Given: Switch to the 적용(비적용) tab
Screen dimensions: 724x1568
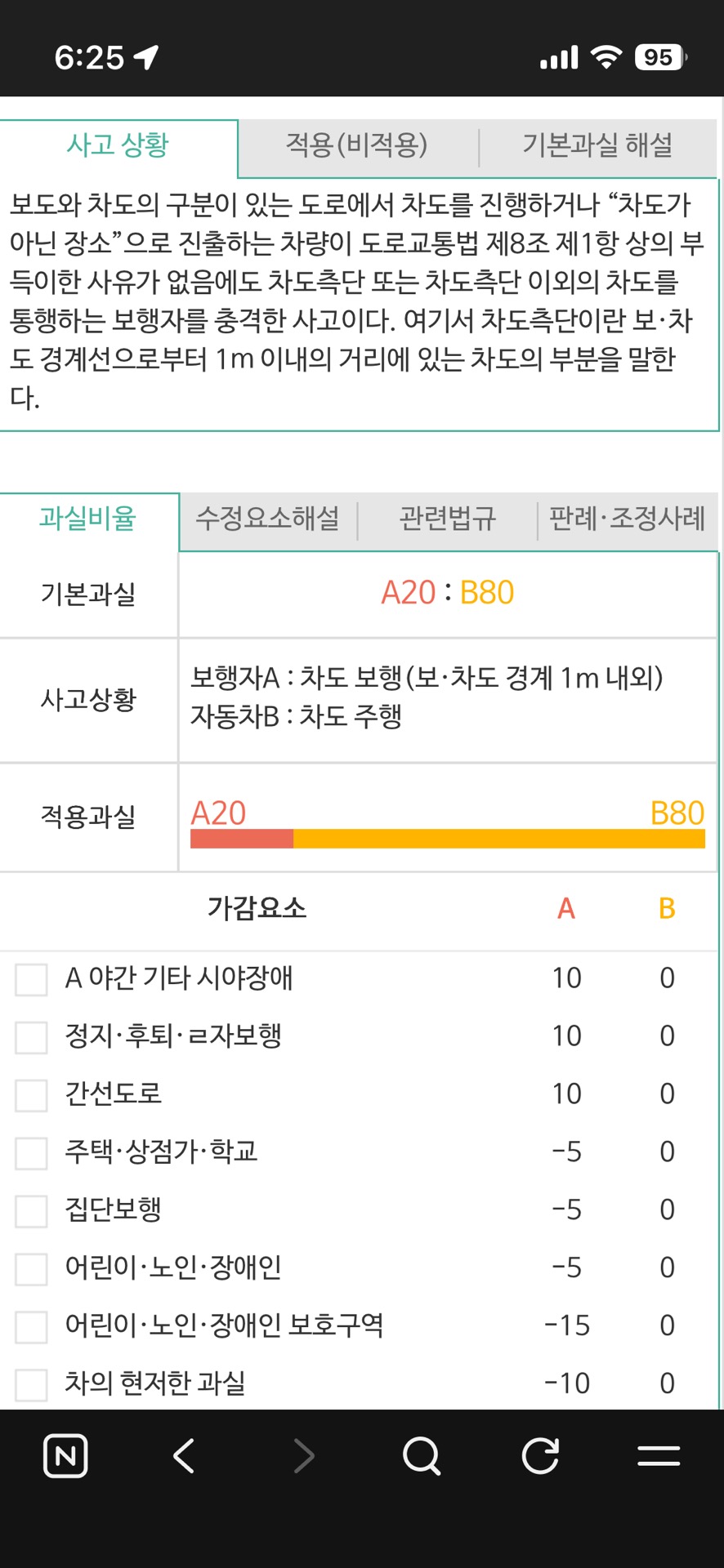Looking at the screenshot, I should [357, 145].
